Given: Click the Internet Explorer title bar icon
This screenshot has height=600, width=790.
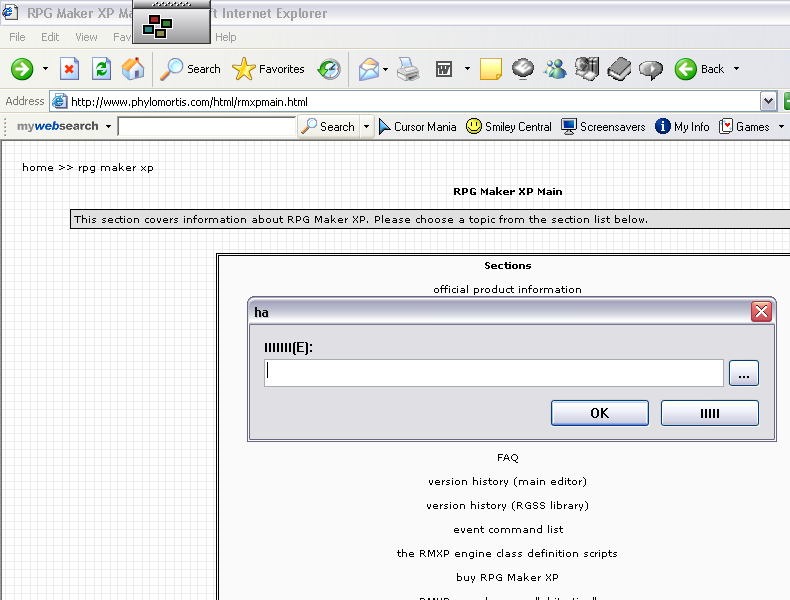Looking at the screenshot, I should (10, 12).
